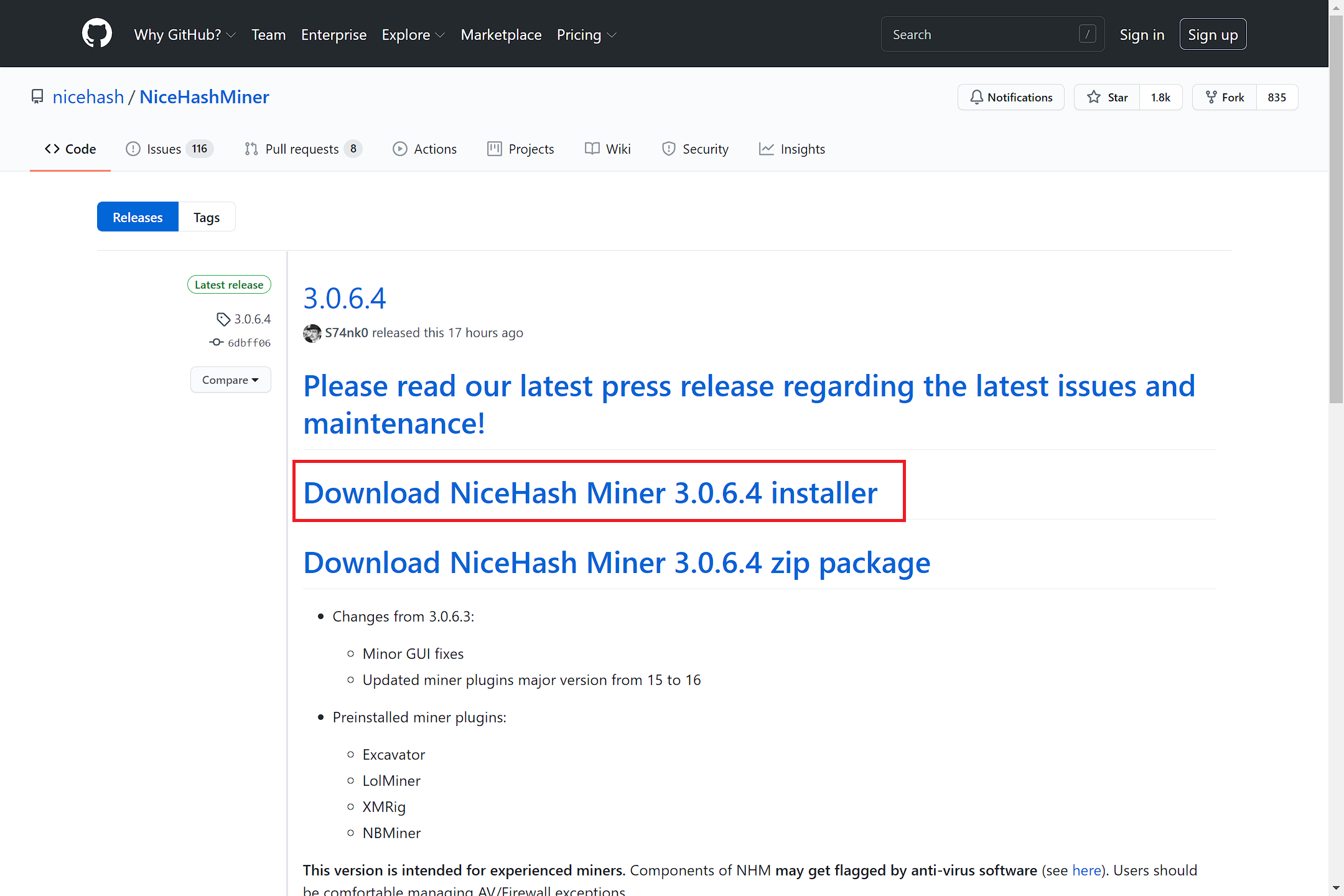The height and width of the screenshot is (896, 1344).
Task: Click the scrollbar down arrow
Action: (x=1336, y=889)
